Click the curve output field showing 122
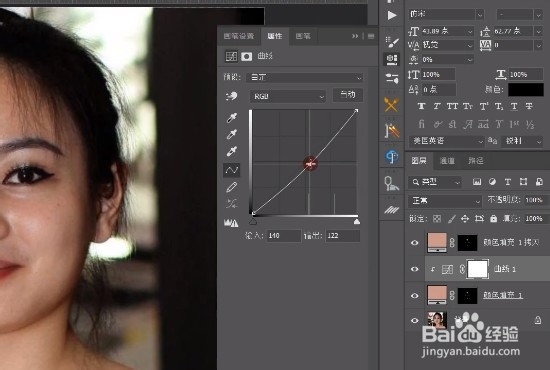 pyautogui.click(x=343, y=236)
